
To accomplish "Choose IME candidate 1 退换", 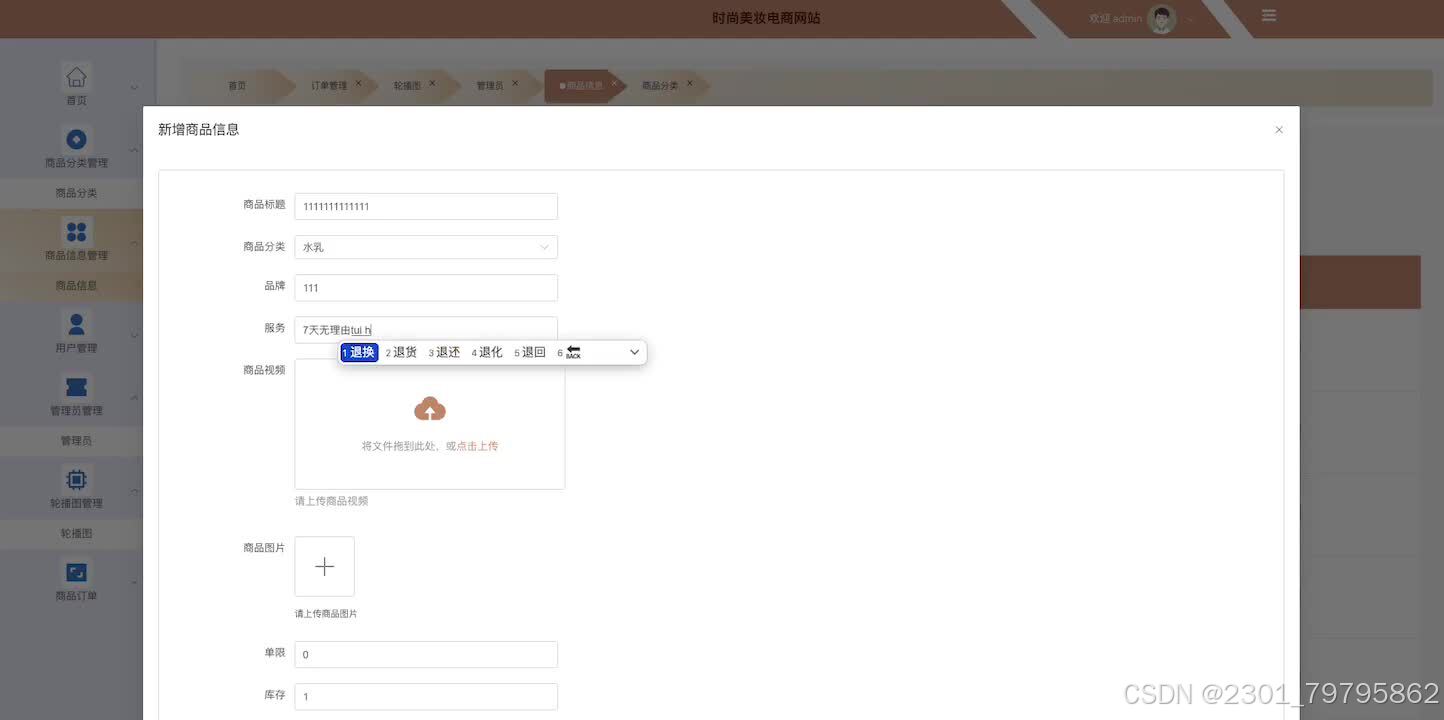I will tap(359, 352).
